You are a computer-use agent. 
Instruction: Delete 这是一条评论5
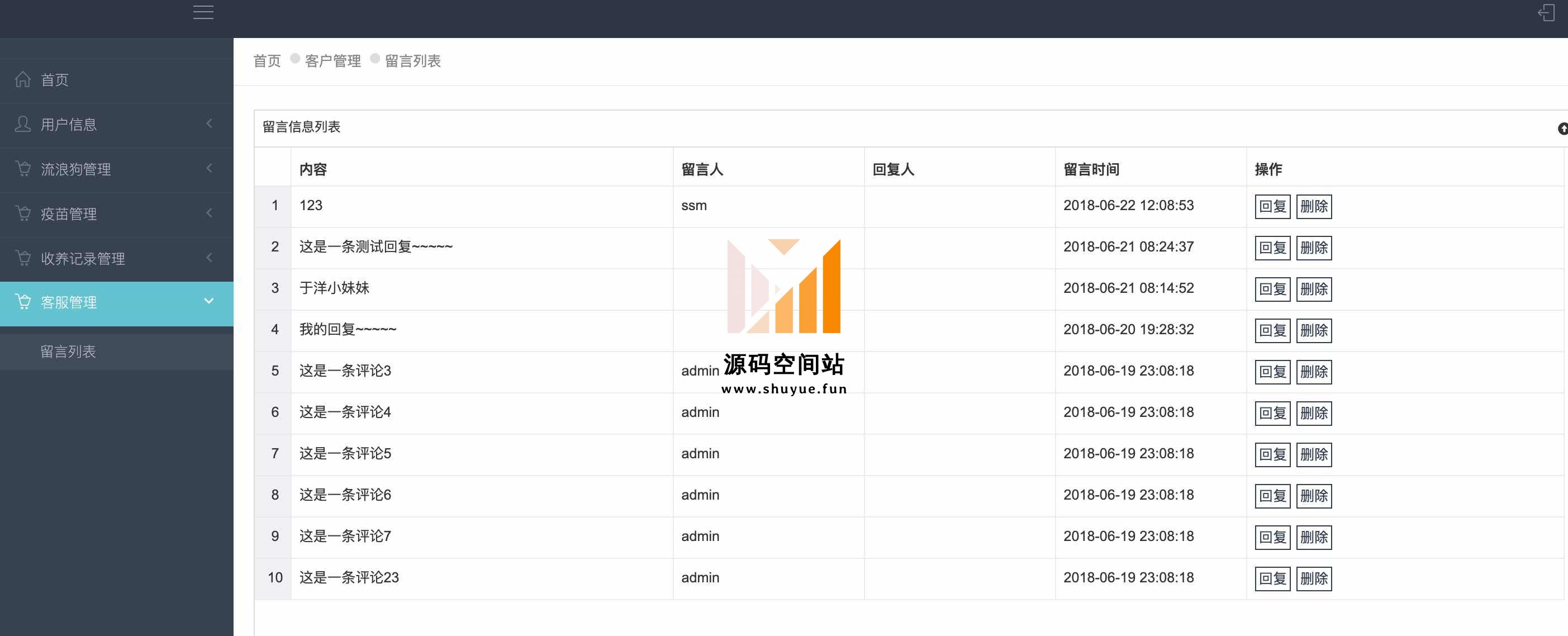1314,454
